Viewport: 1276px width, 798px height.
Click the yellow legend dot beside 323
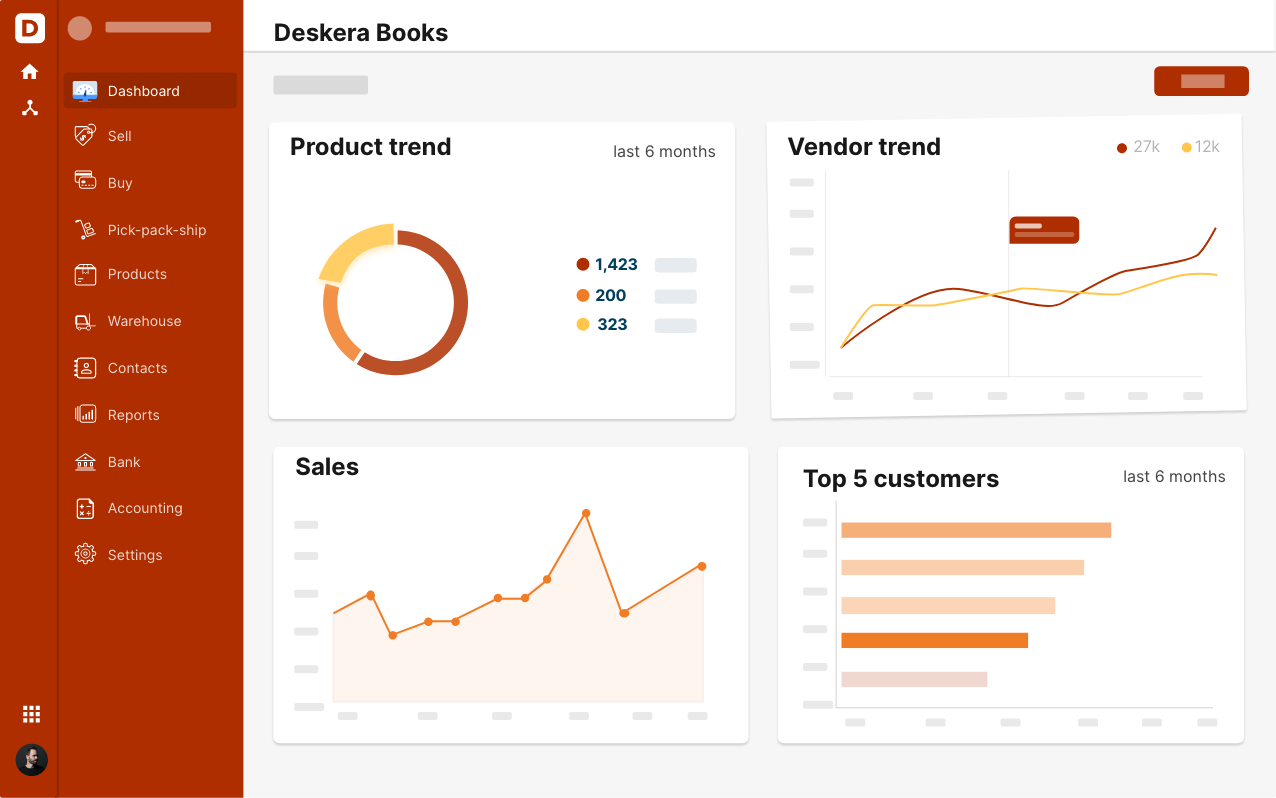583,324
